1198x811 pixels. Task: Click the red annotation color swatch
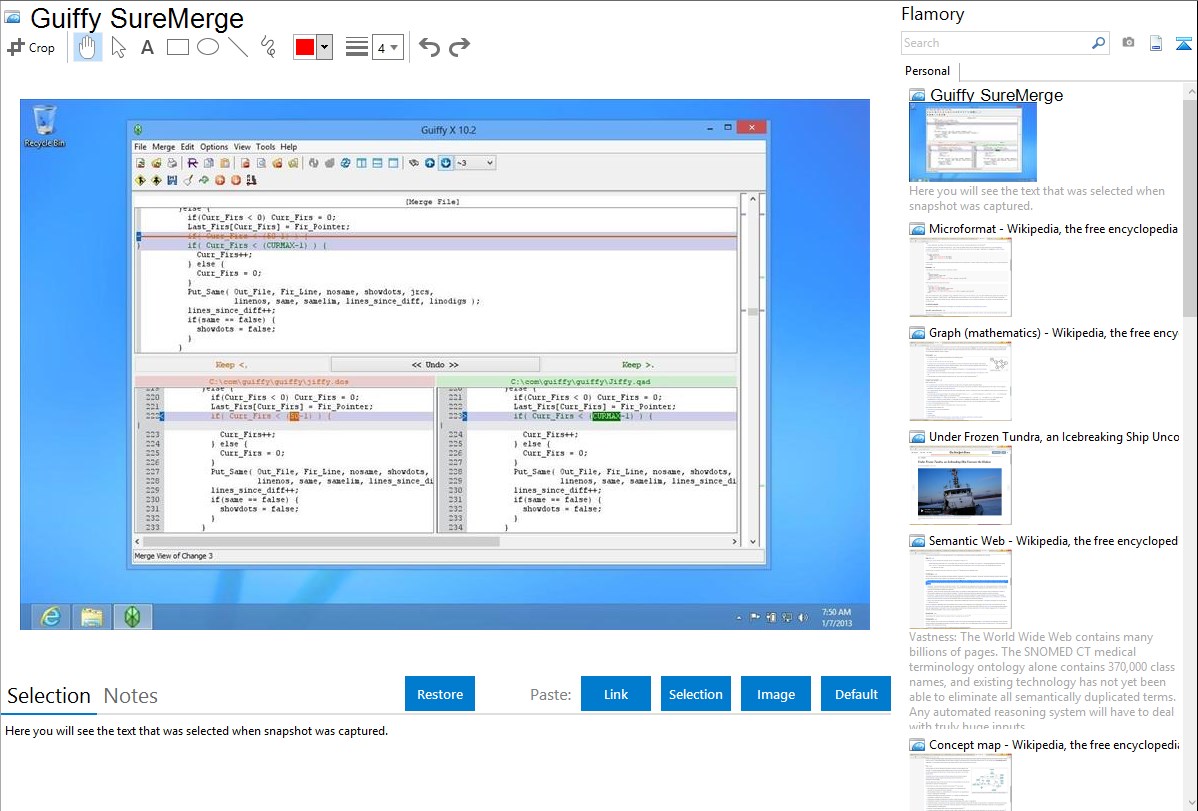[305, 47]
